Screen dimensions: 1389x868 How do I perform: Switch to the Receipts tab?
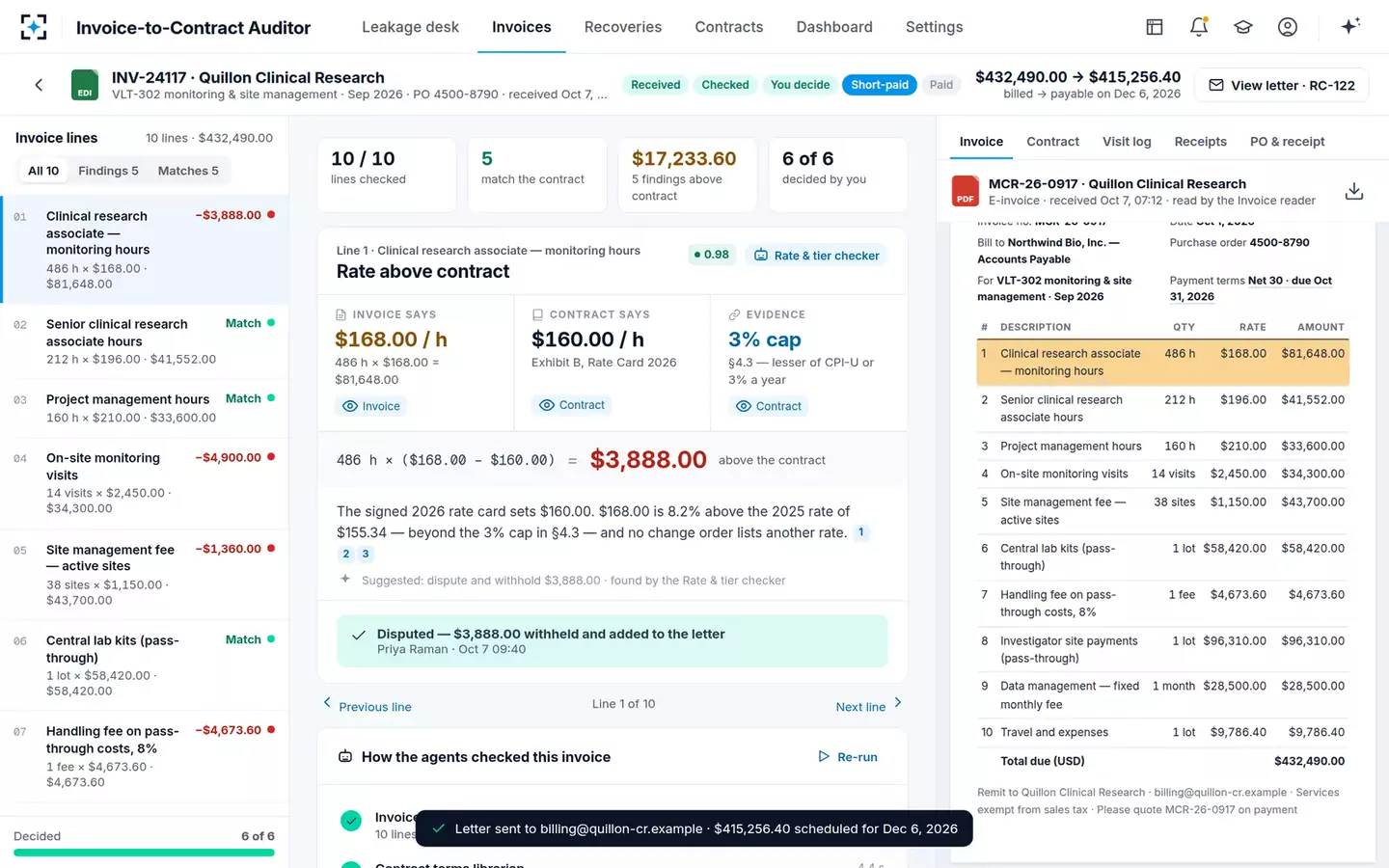pos(1200,142)
